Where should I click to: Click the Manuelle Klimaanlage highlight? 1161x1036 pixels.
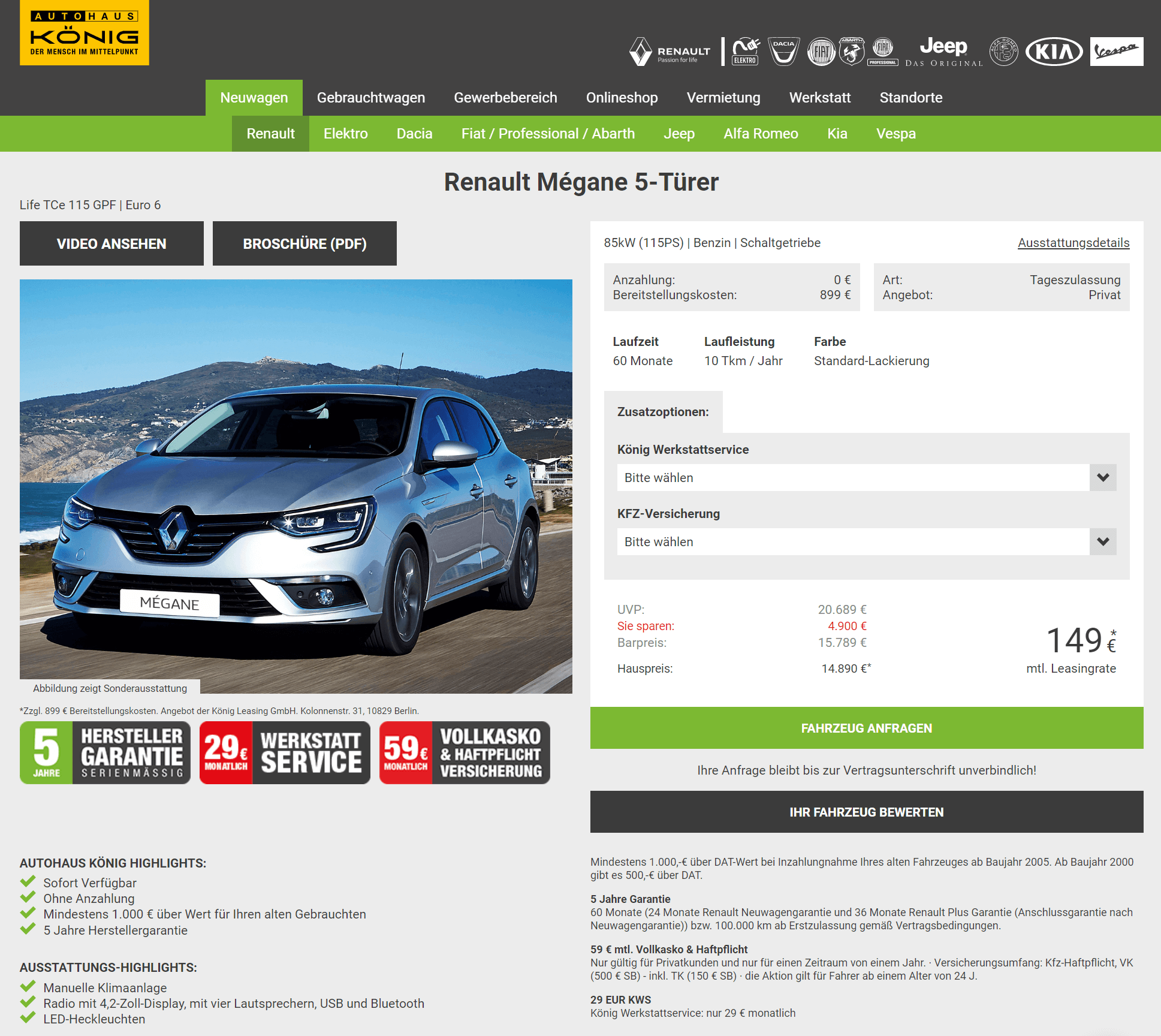tap(105, 988)
